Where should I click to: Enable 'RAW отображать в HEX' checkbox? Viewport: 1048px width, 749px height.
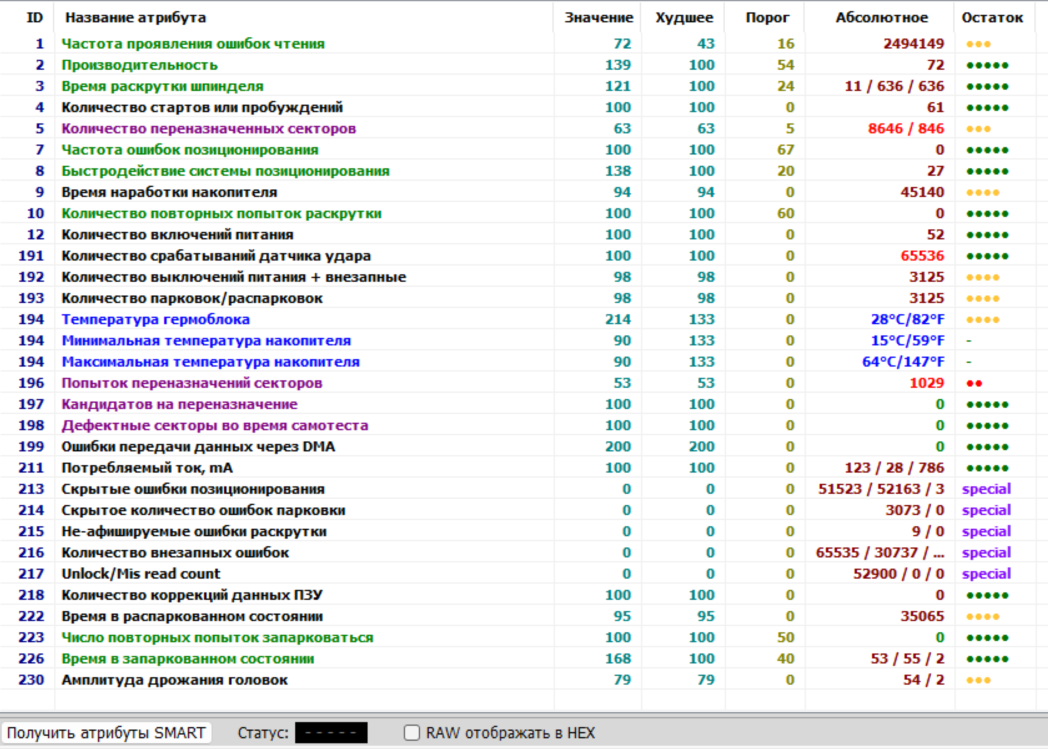click(411, 733)
